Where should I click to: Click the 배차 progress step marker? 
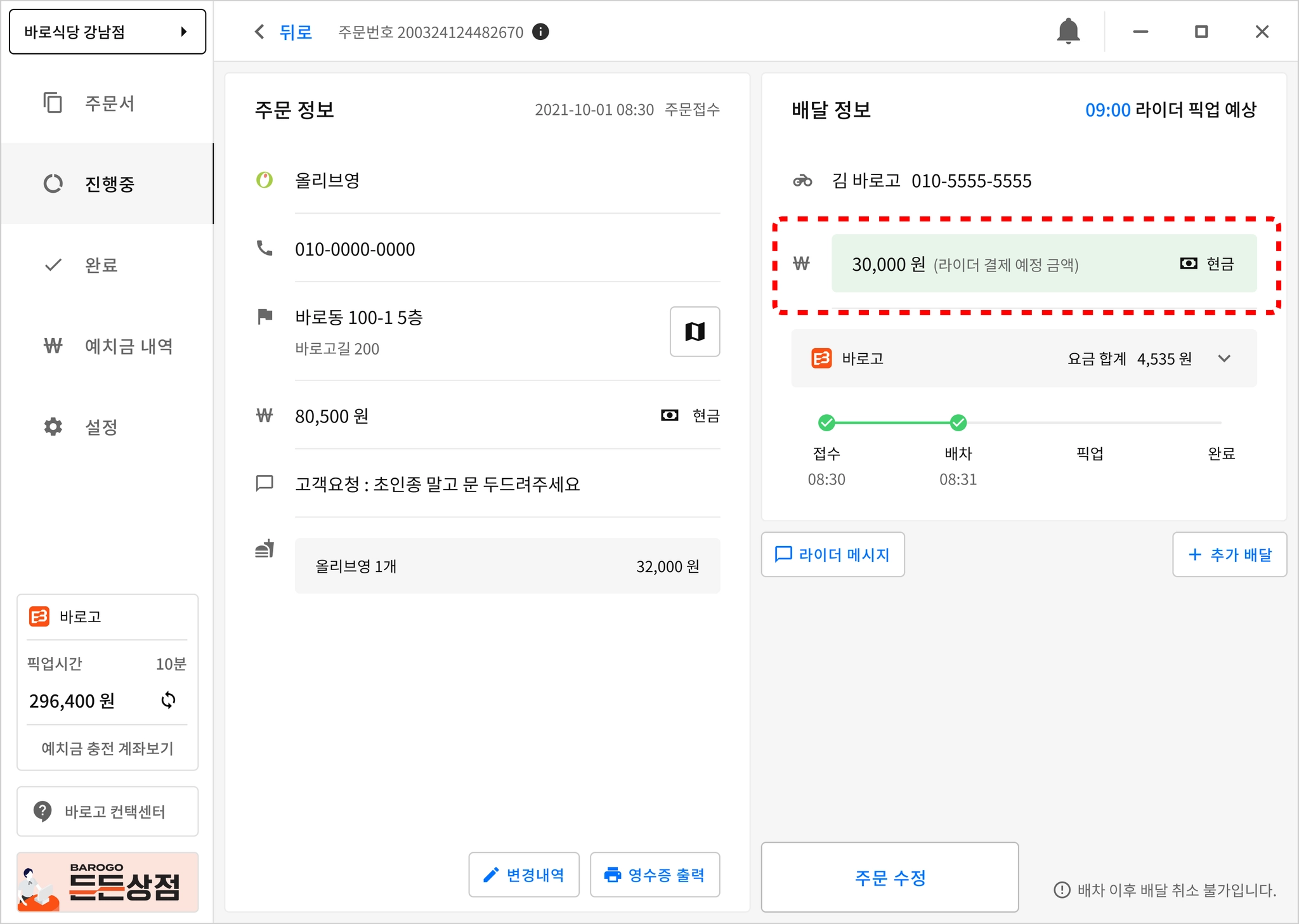[x=958, y=422]
